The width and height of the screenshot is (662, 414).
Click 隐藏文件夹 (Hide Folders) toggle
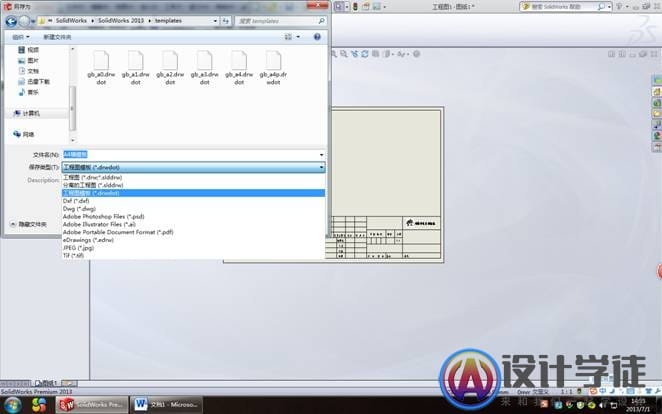pyautogui.click(x=28, y=225)
